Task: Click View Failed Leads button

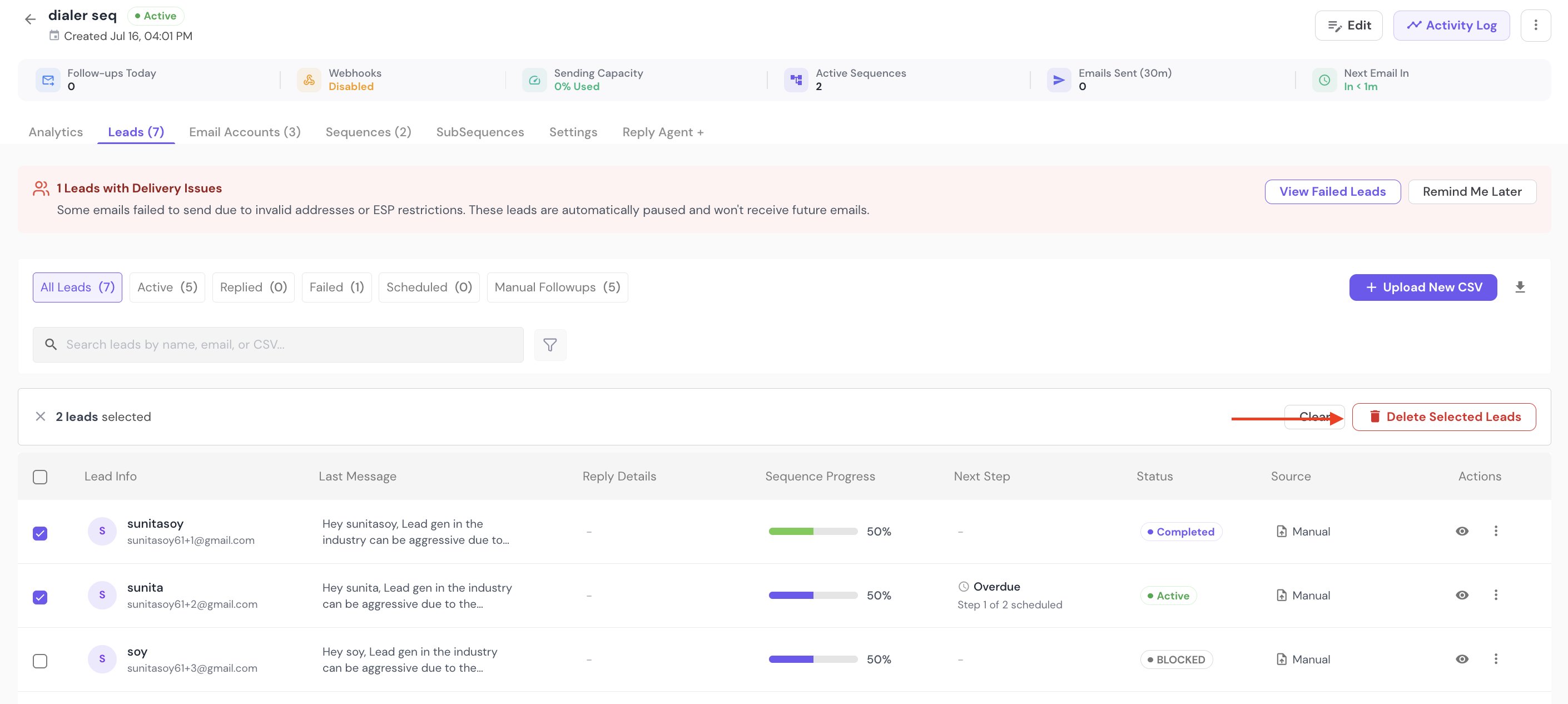Action: [x=1332, y=192]
